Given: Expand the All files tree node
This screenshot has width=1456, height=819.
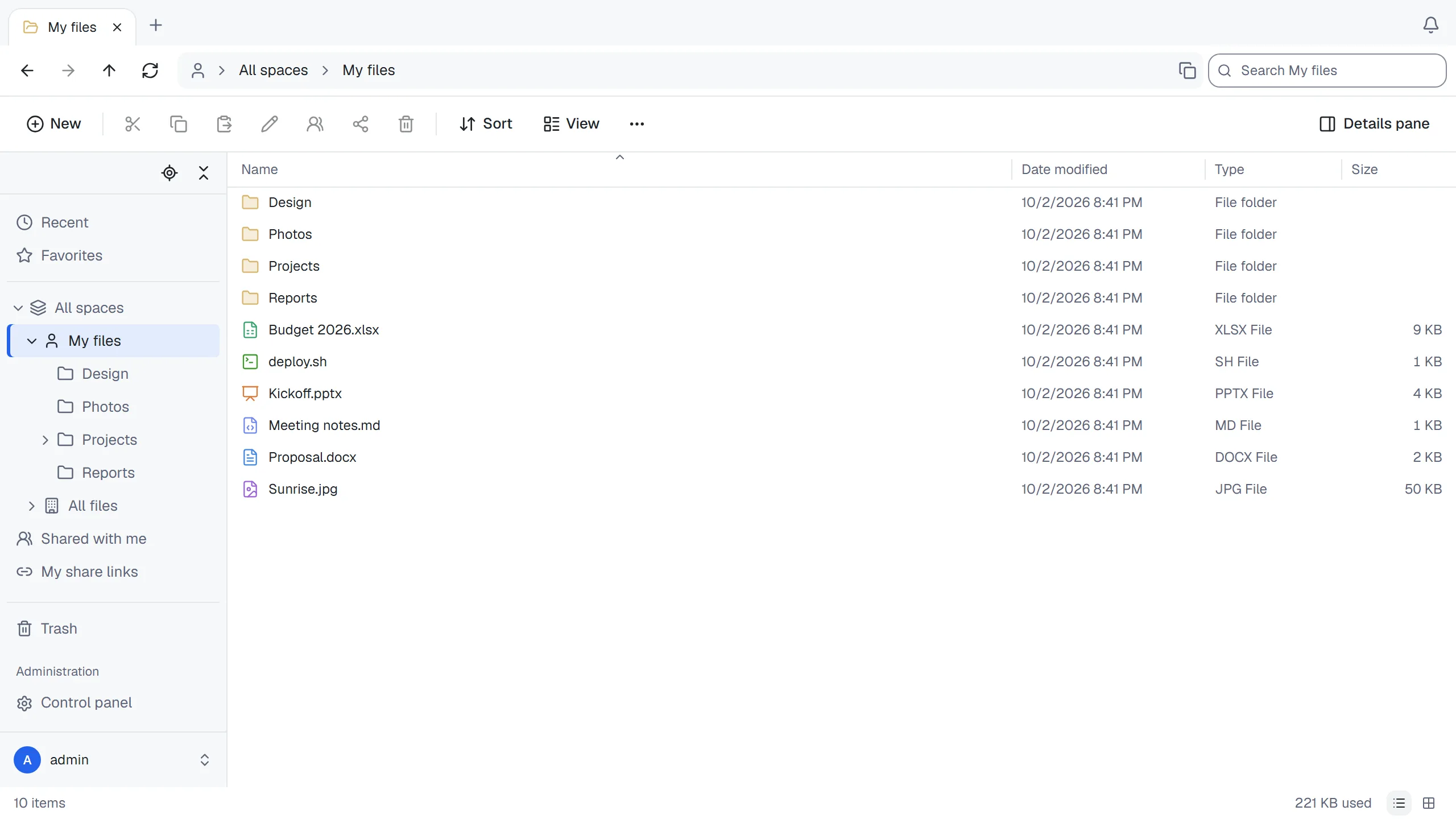Looking at the screenshot, I should 32,506.
